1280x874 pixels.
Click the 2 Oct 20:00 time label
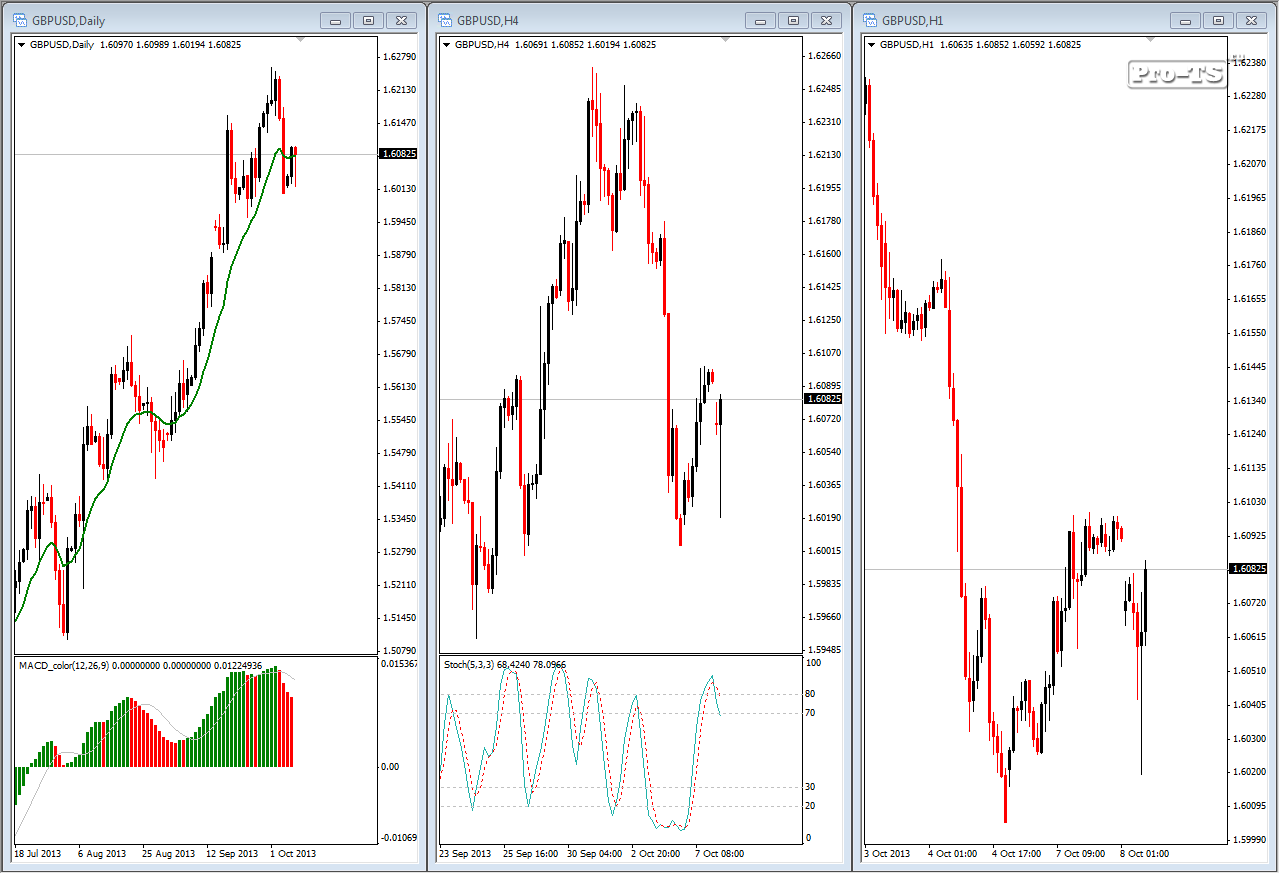coord(658,854)
